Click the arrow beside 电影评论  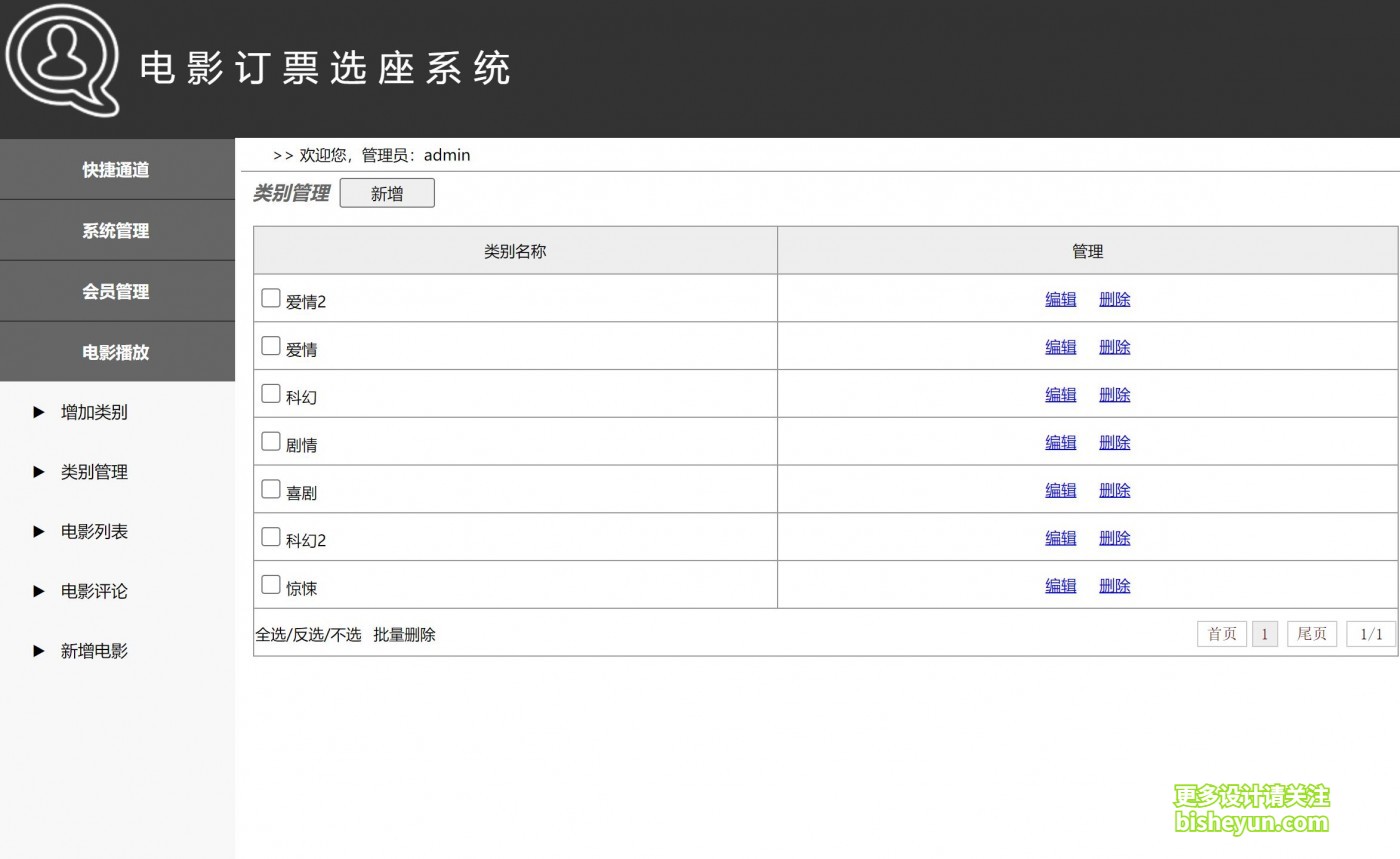(39, 591)
